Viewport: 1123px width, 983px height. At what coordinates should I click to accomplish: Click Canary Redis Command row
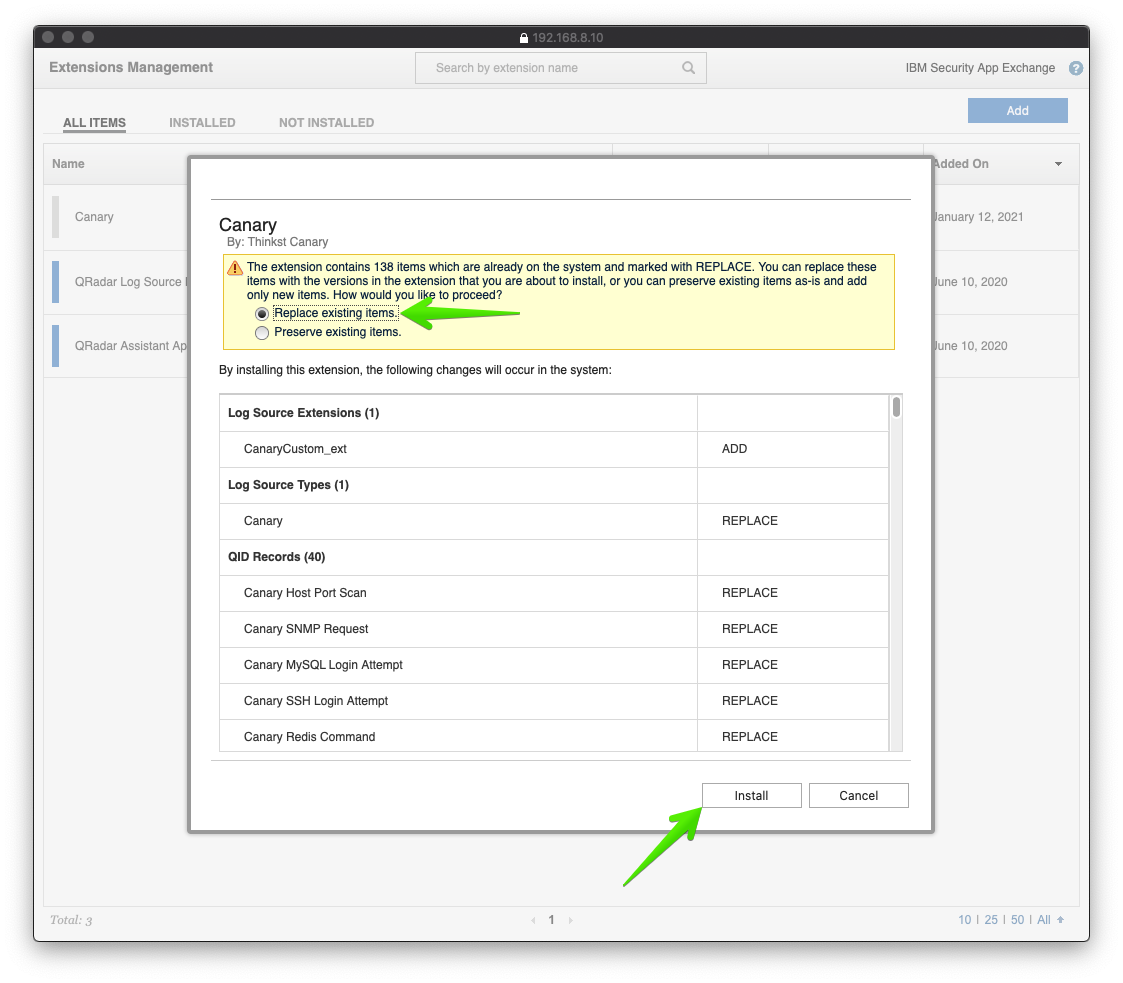pos(554,736)
